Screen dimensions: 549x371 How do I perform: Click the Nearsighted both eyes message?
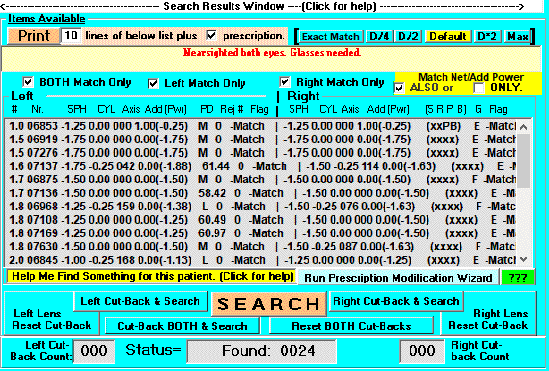coord(272,52)
